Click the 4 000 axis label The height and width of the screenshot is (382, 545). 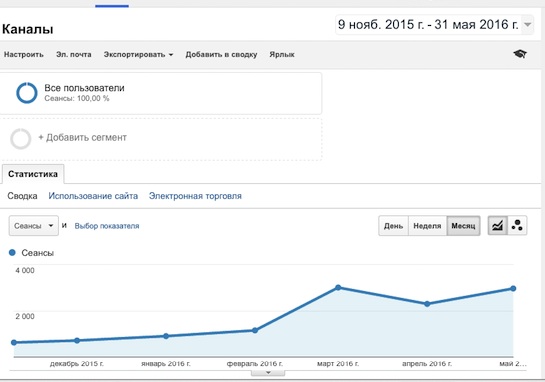[25, 270]
